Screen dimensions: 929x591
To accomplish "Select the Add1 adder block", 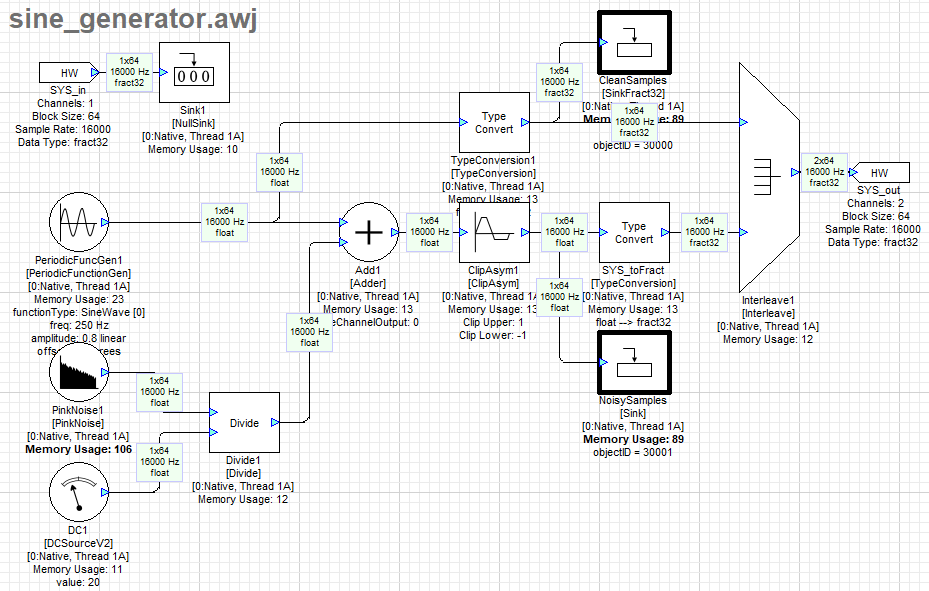I will click(370, 233).
